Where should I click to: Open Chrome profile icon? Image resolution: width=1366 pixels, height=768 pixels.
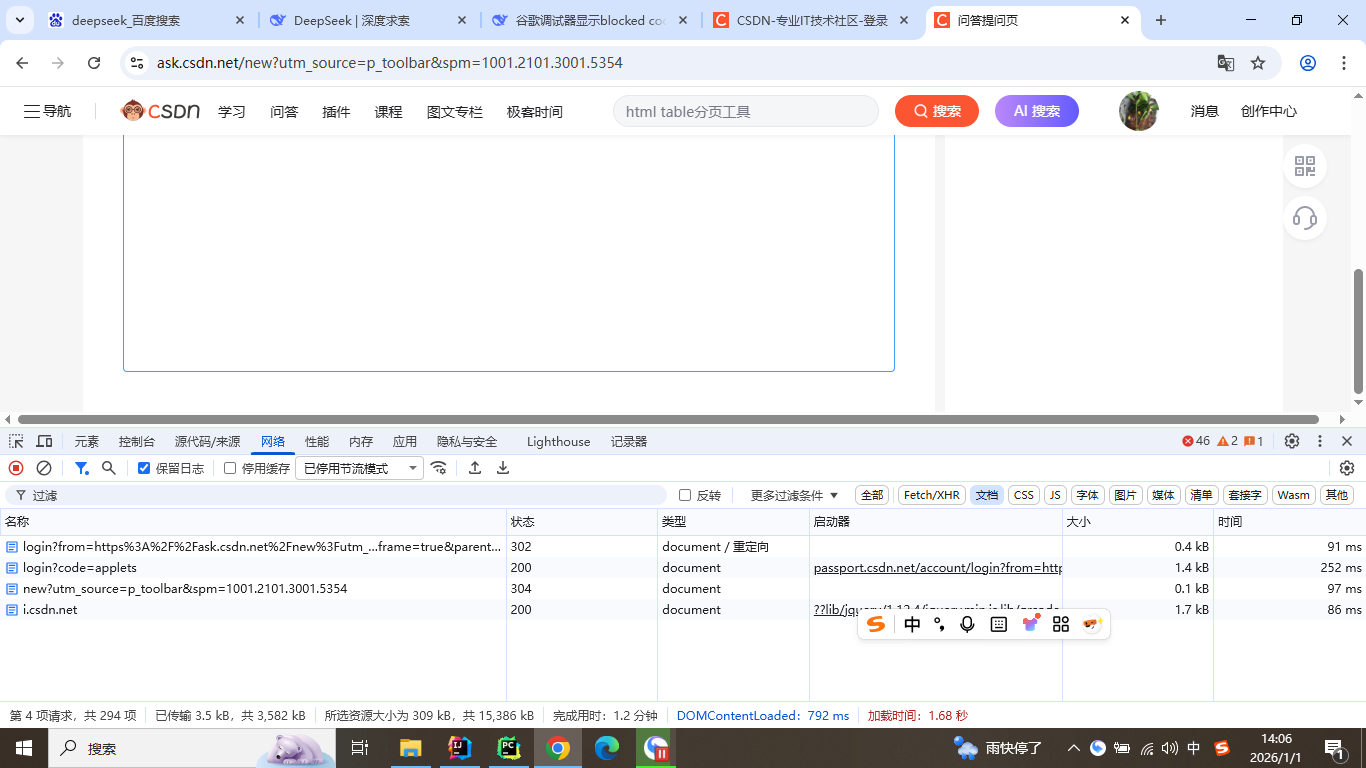pyautogui.click(x=1308, y=63)
